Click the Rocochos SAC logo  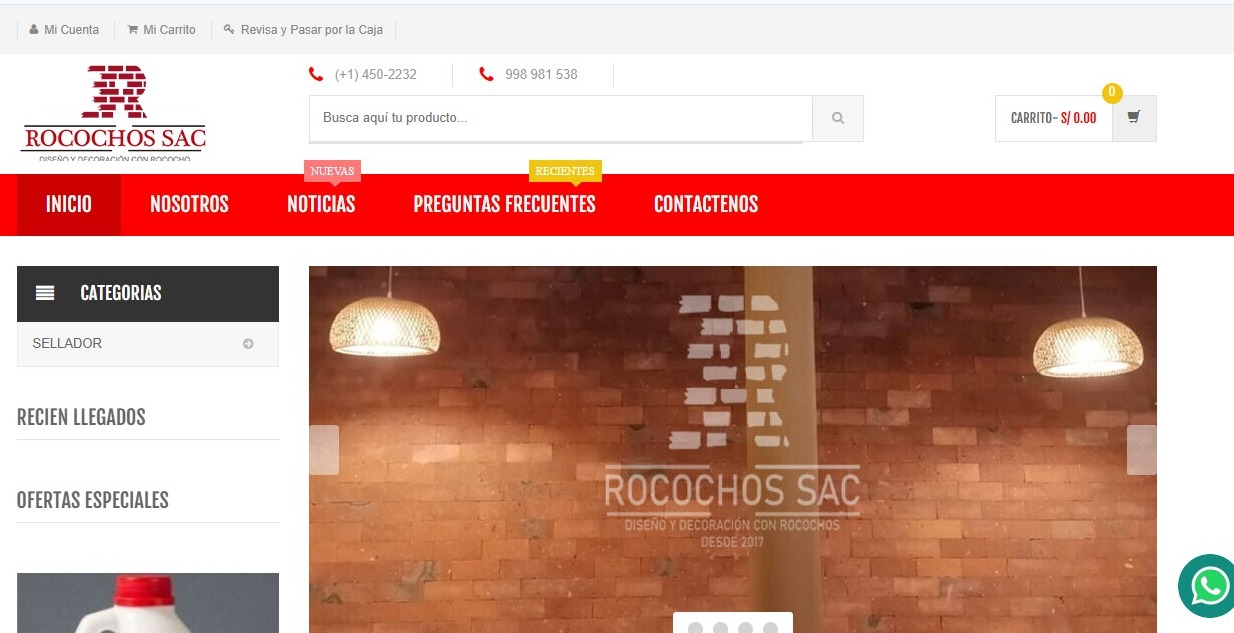[113, 112]
